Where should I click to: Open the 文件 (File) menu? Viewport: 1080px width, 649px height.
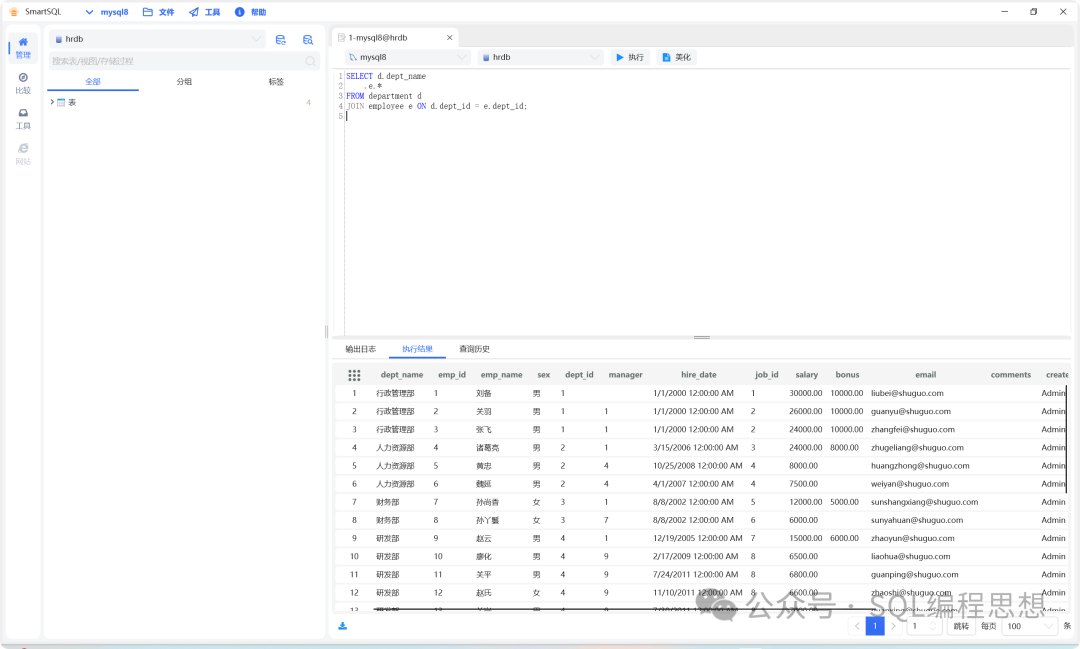(158, 12)
